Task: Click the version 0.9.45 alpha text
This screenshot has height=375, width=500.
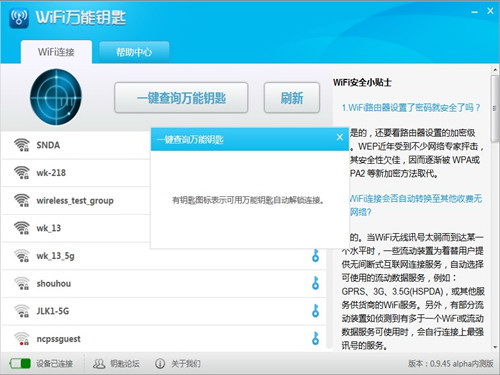Action: coord(451,364)
